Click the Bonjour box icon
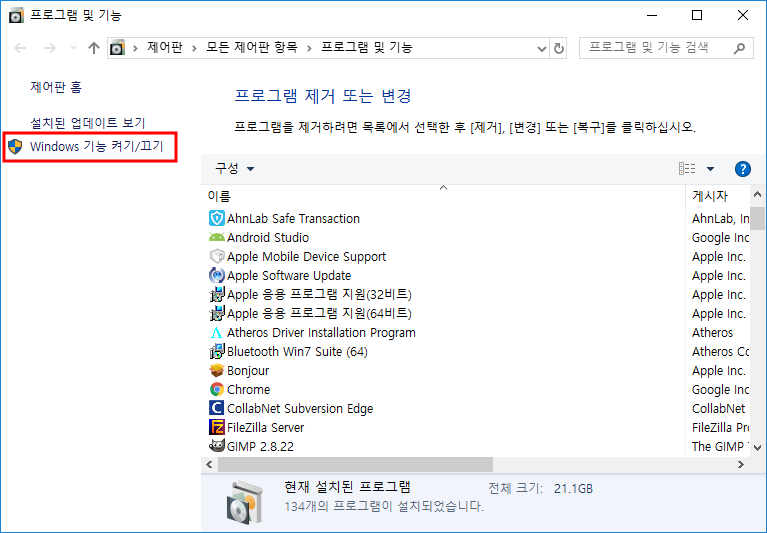767x533 pixels. coord(217,371)
